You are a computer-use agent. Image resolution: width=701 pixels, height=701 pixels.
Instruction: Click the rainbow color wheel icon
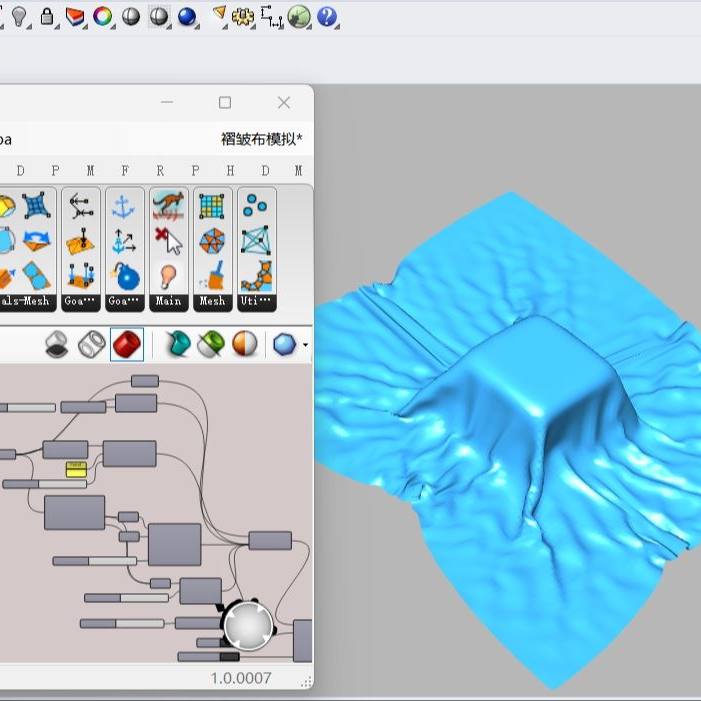[102, 17]
